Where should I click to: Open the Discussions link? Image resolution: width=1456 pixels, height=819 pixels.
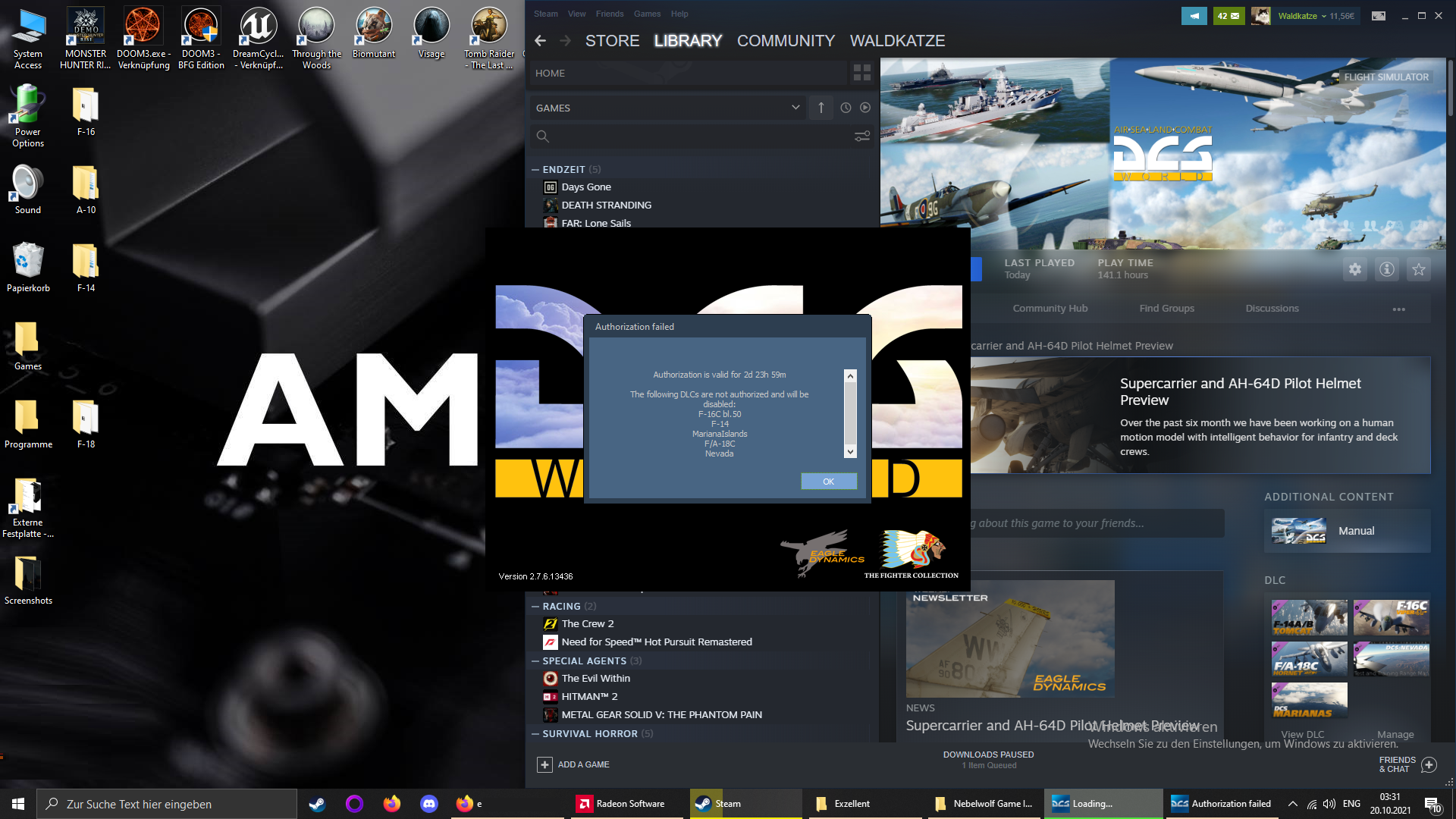pos(1272,309)
